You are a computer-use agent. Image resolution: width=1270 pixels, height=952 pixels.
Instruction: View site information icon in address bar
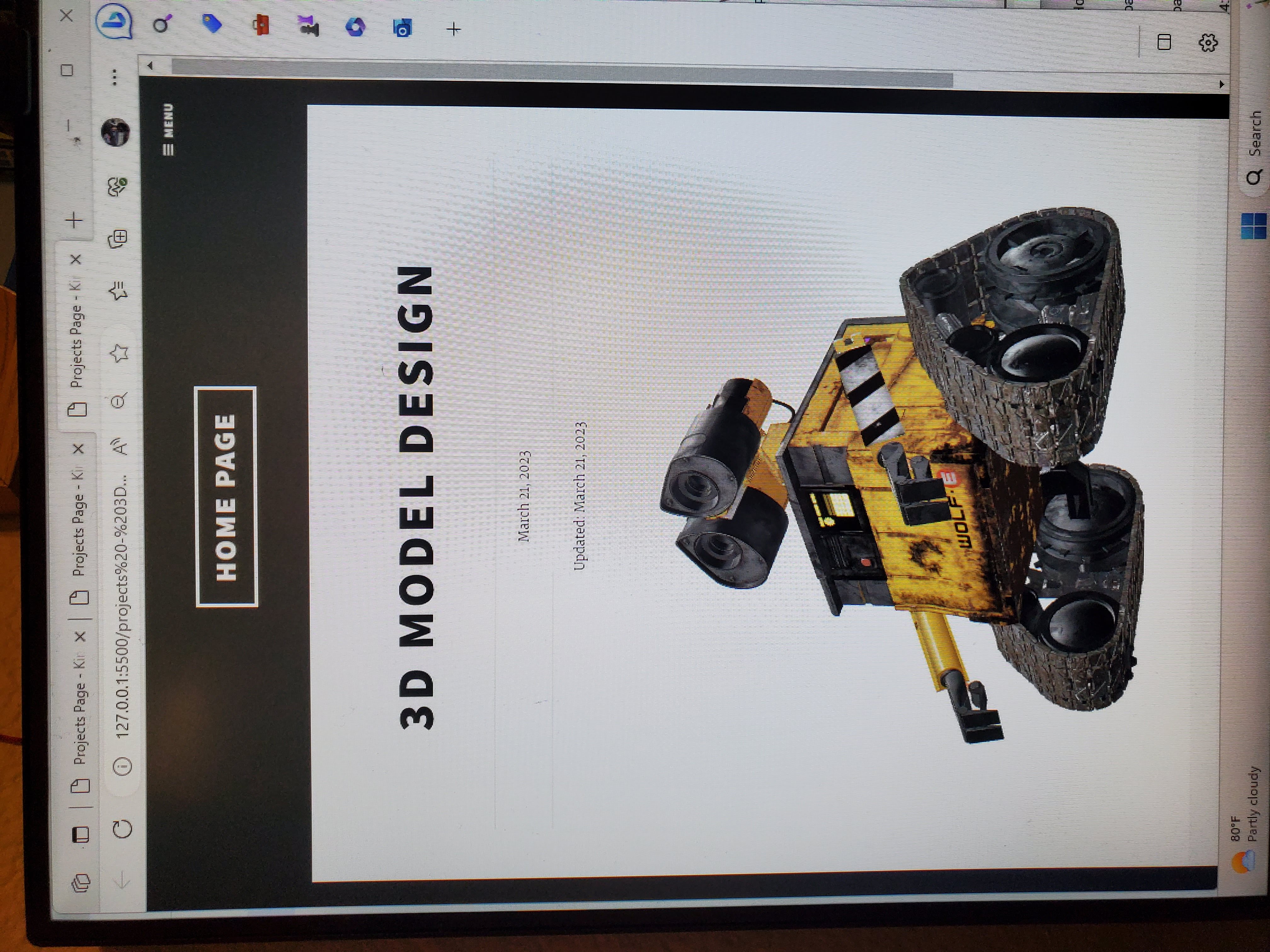coord(123,766)
